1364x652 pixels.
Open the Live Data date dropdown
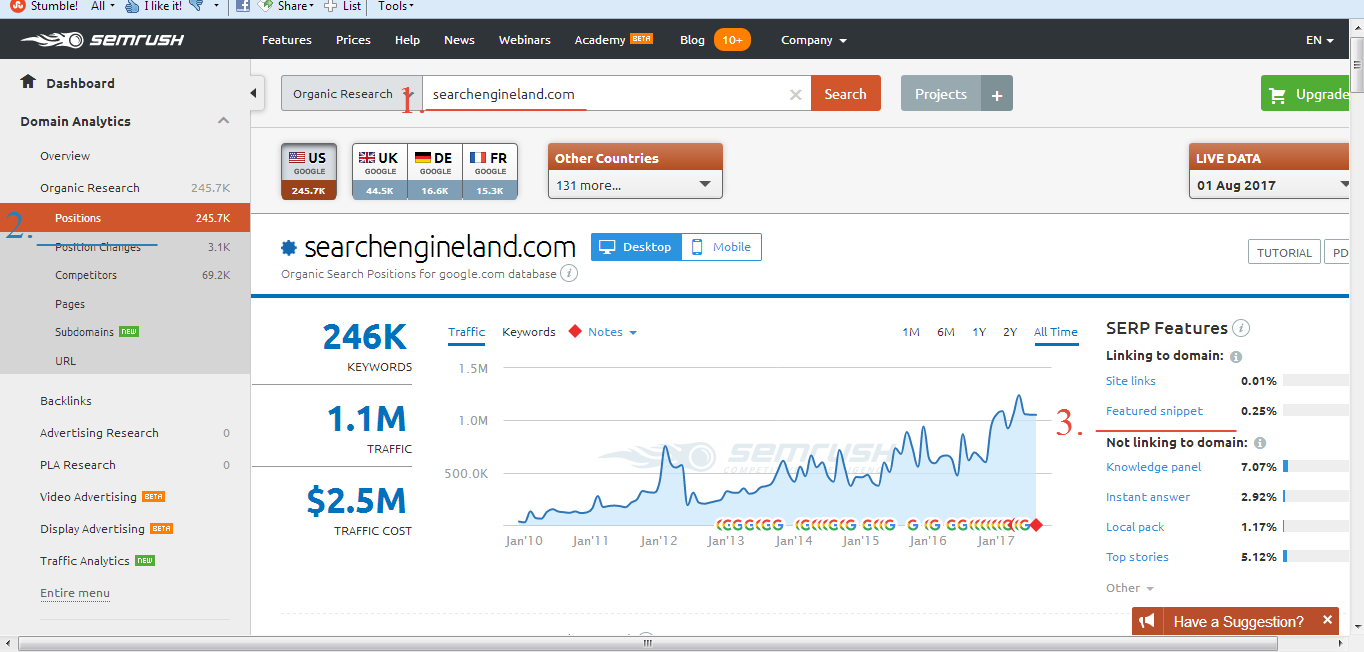pyautogui.click(x=1270, y=185)
